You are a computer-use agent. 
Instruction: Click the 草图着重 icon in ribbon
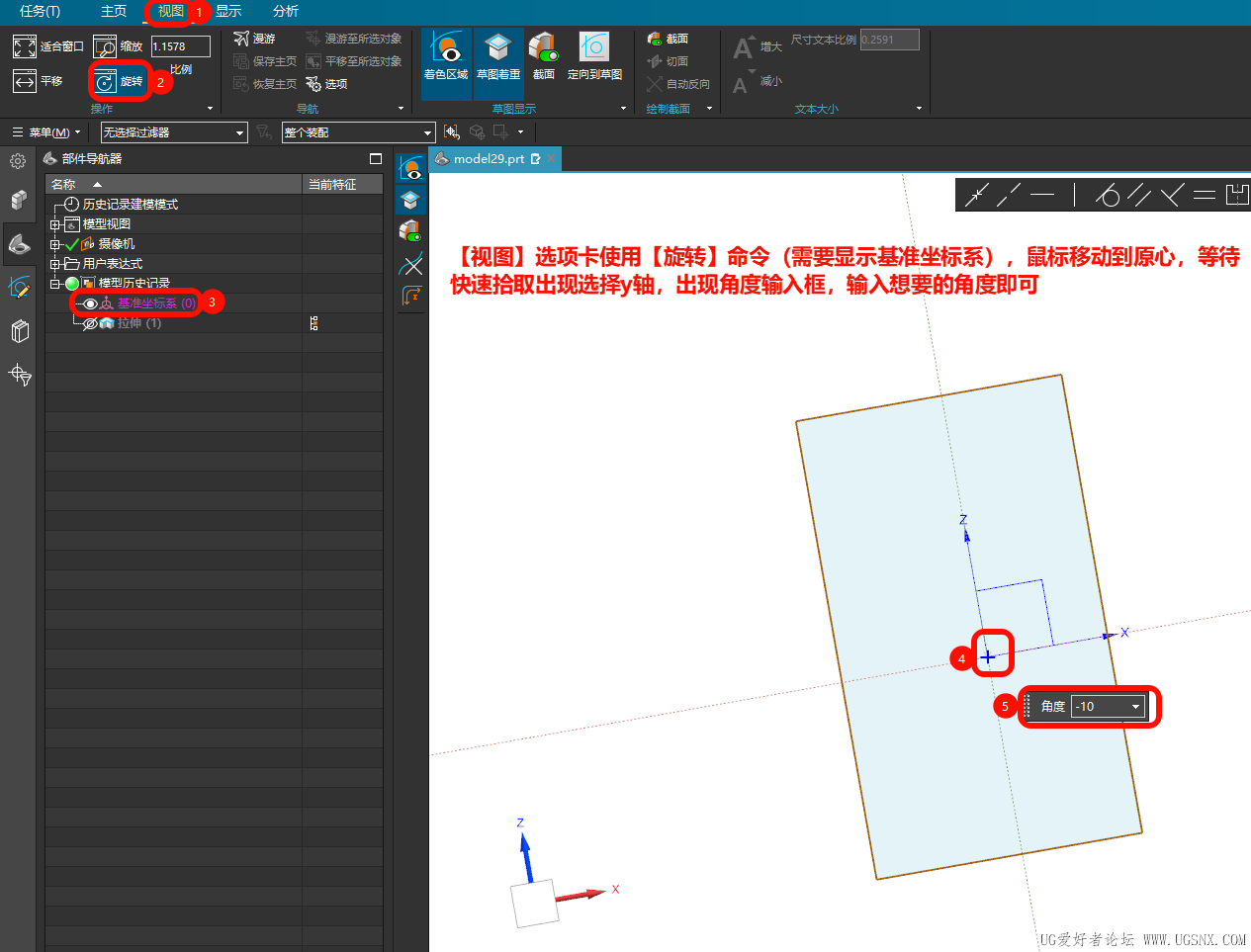pos(497,54)
